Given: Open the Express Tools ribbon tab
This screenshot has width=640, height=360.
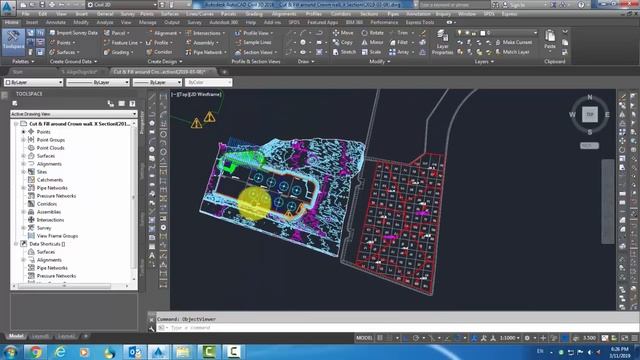Looking at the screenshot, I should [x=420, y=22].
